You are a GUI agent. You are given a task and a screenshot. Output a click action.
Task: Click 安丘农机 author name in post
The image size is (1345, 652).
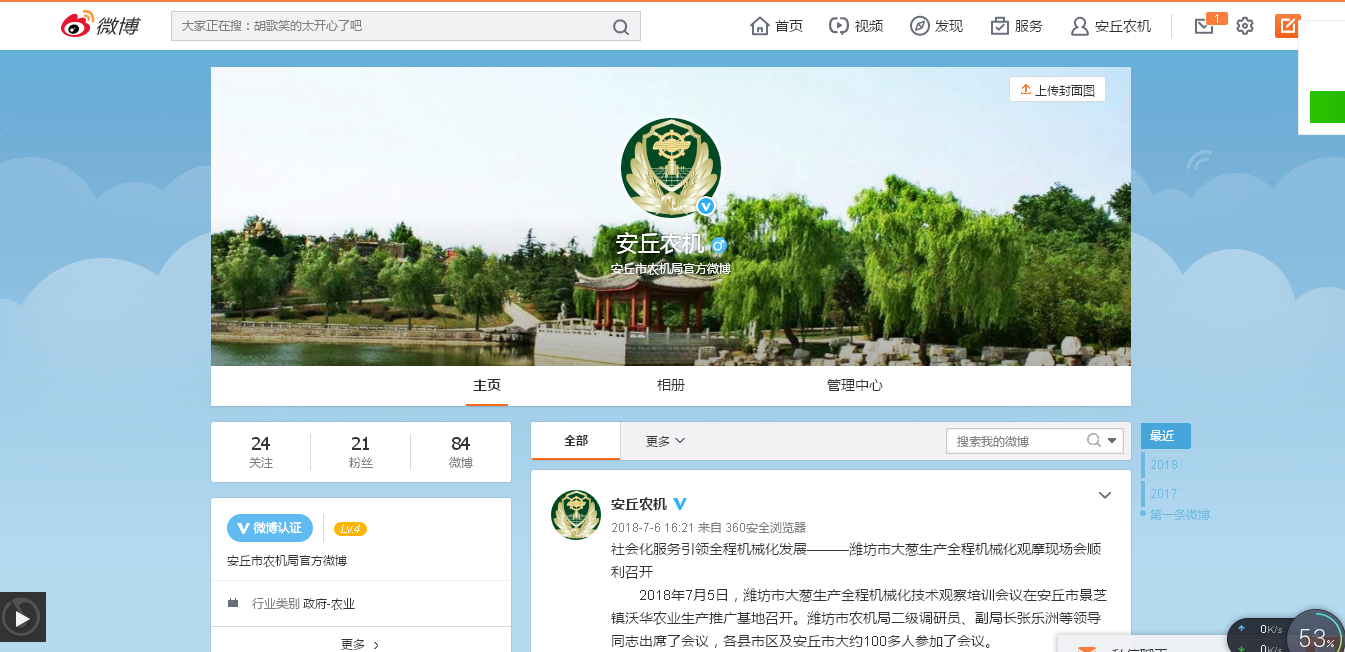[x=639, y=504]
